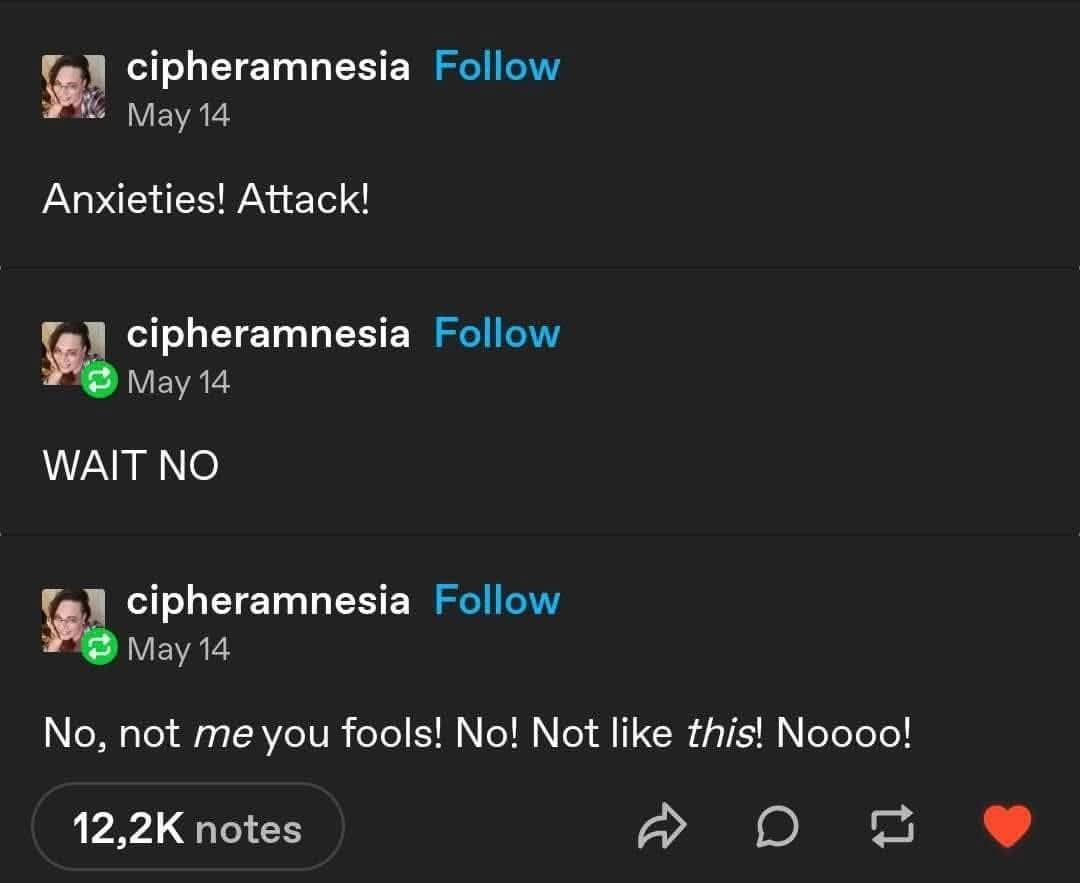Viewport: 1080px width, 883px height.
Task: Open cipheramnesia avatar on the "WAIT NO" reblog
Action: pos(74,353)
